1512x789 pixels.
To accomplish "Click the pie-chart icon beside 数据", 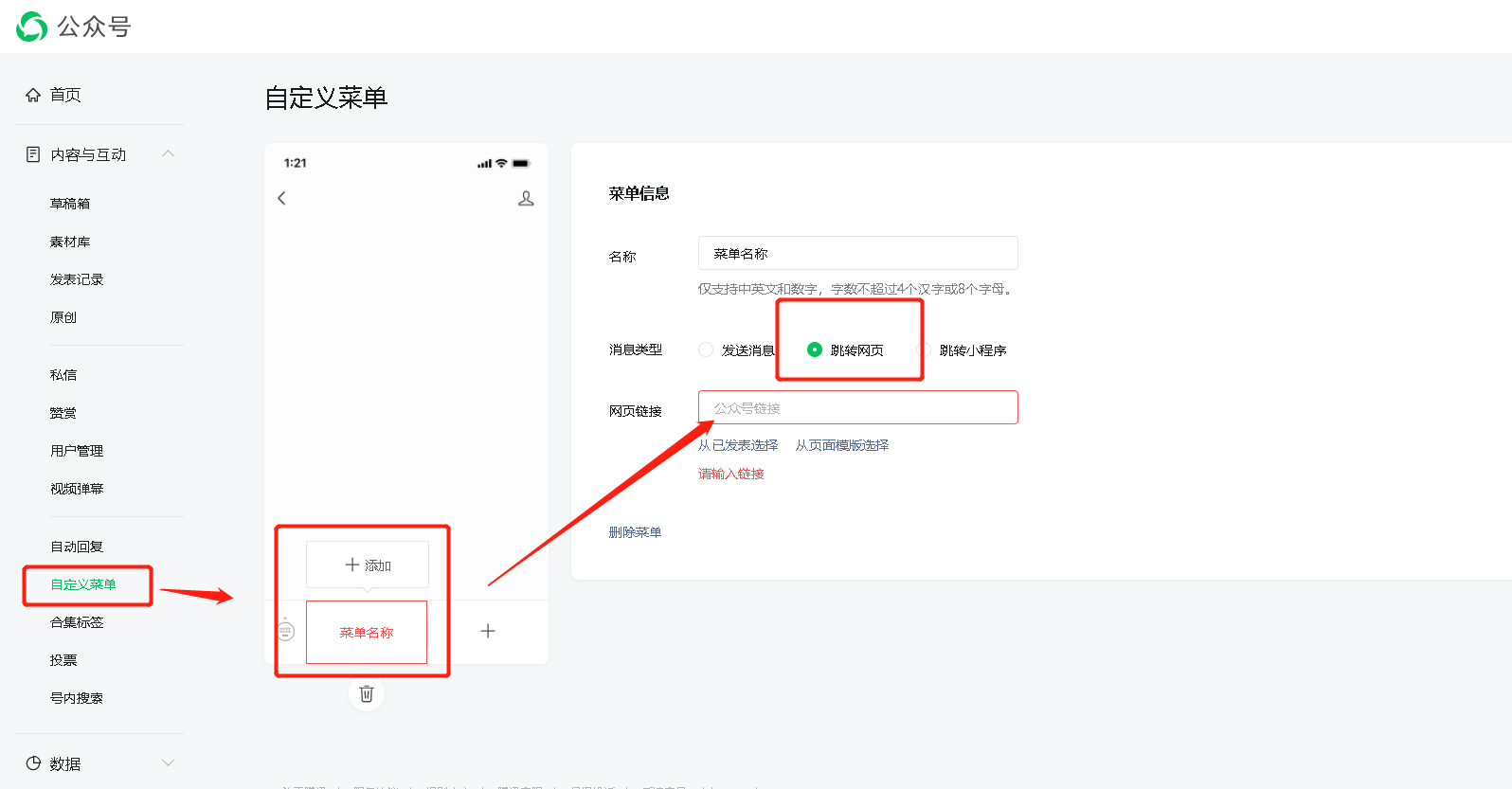I will (x=33, y=763).
